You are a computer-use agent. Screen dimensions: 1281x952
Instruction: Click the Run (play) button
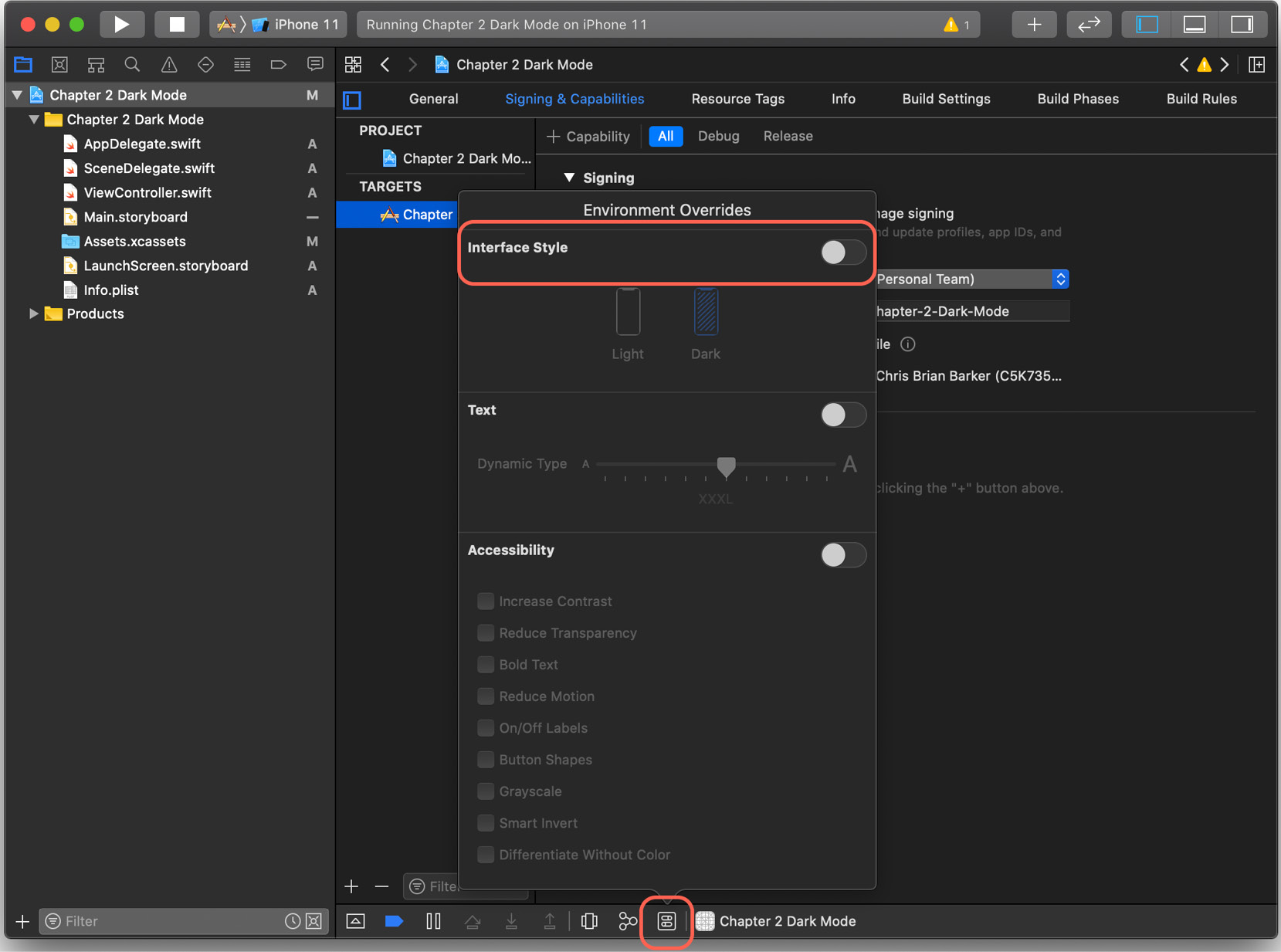coord(121,25)
